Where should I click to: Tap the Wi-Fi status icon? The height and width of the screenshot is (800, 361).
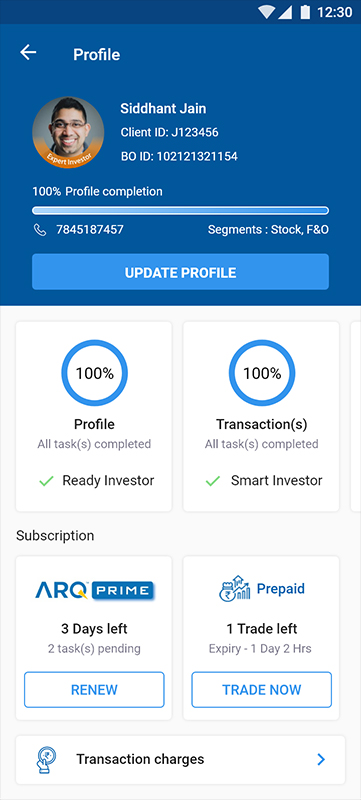(266, 12)
